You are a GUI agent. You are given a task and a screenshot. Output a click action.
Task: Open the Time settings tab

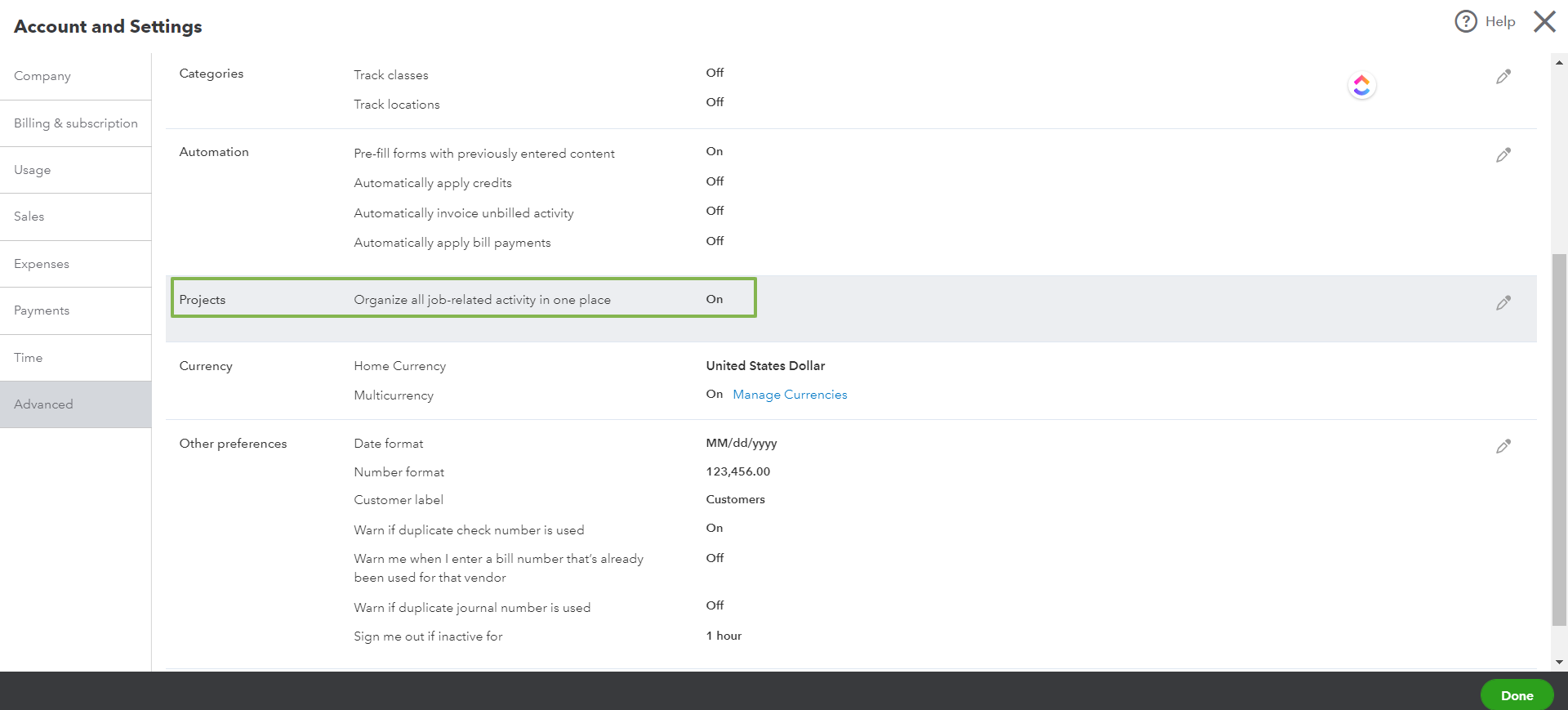(29, 358)
